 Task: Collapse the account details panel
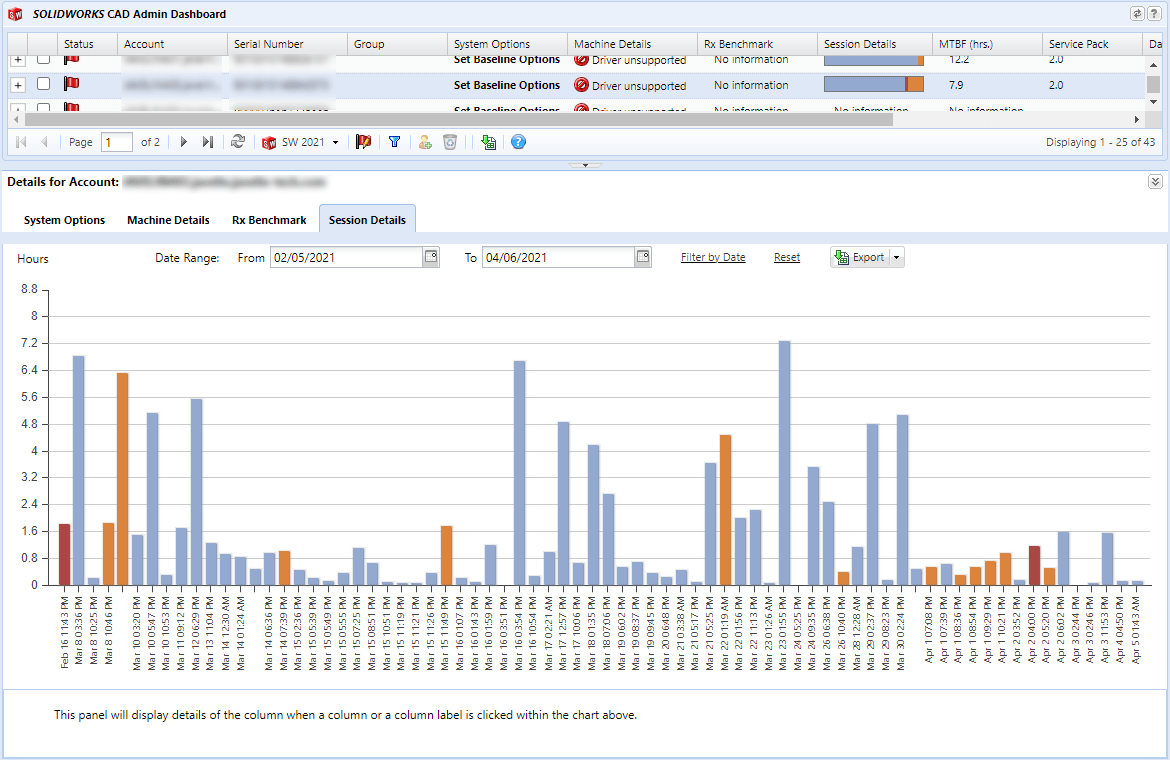coord(1155,182)
